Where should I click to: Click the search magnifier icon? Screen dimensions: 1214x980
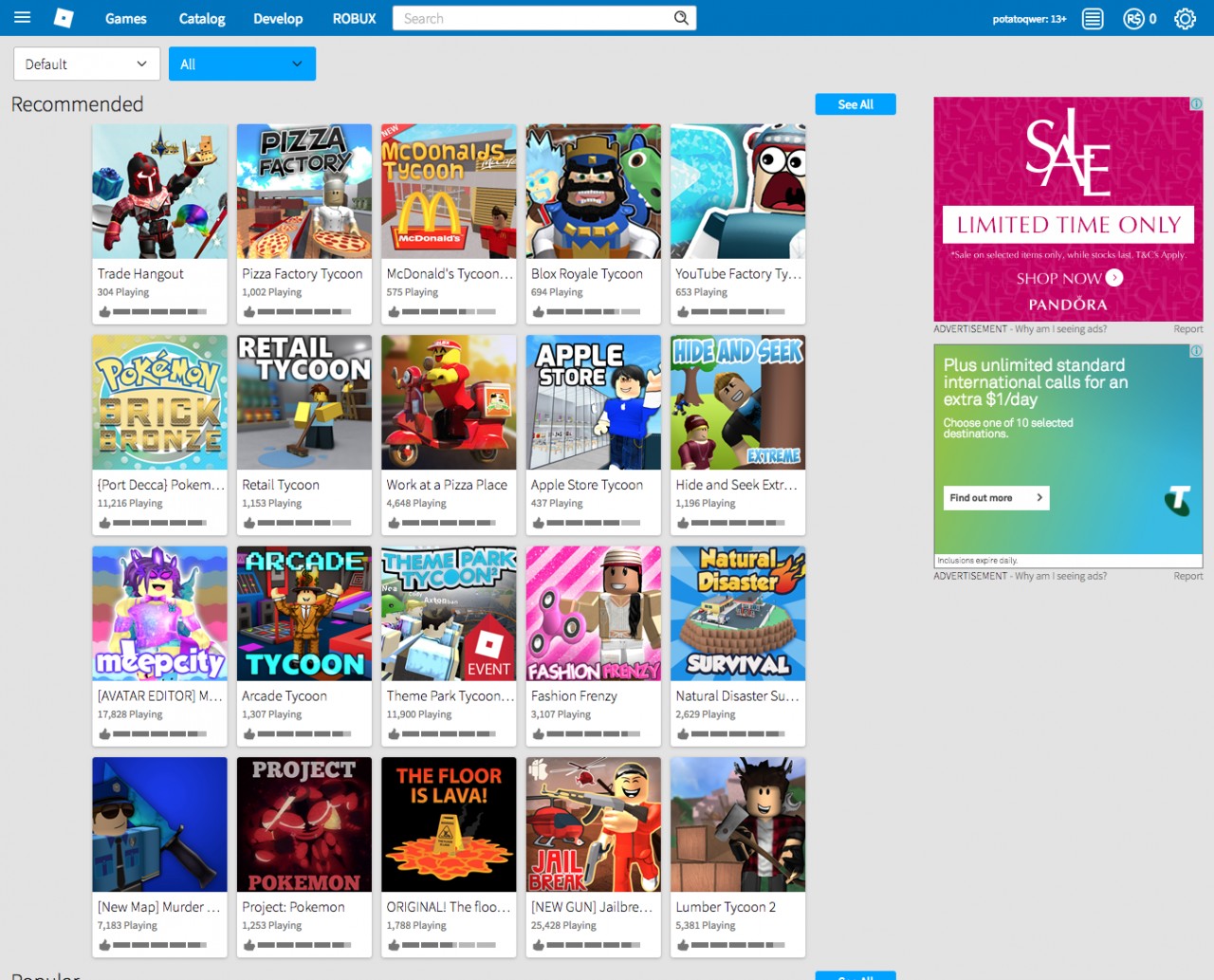[681, 18]
